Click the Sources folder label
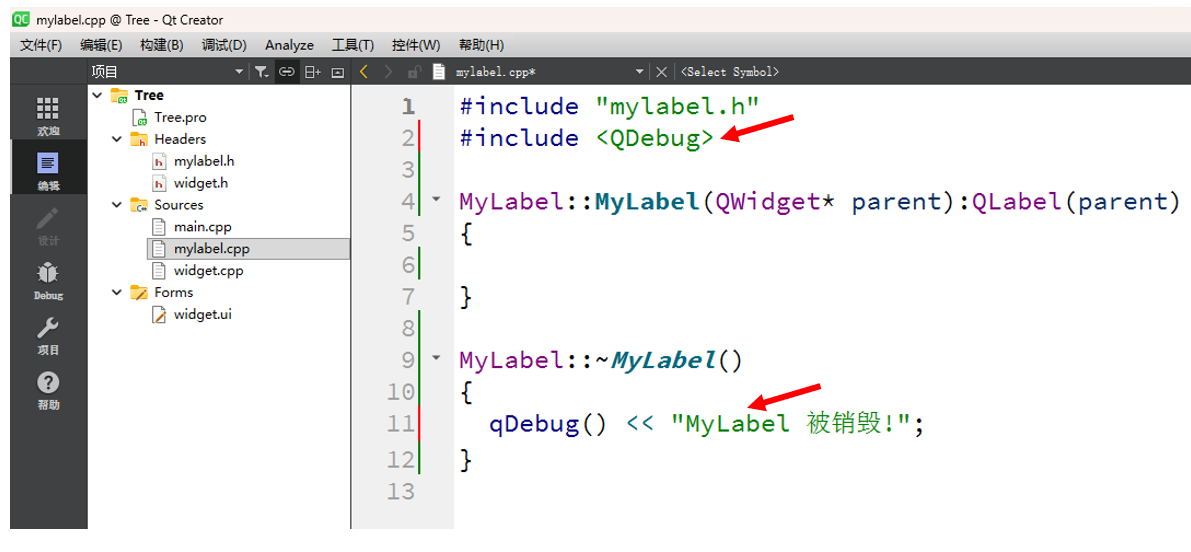The width and height of the screenshot is (1191, 552). [178, 204]
